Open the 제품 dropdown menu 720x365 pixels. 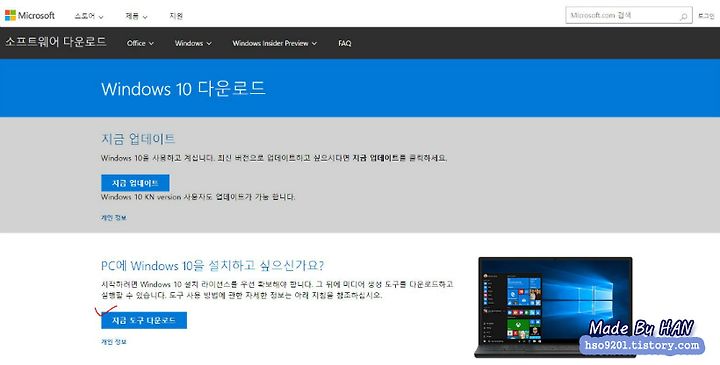(136, 16)
